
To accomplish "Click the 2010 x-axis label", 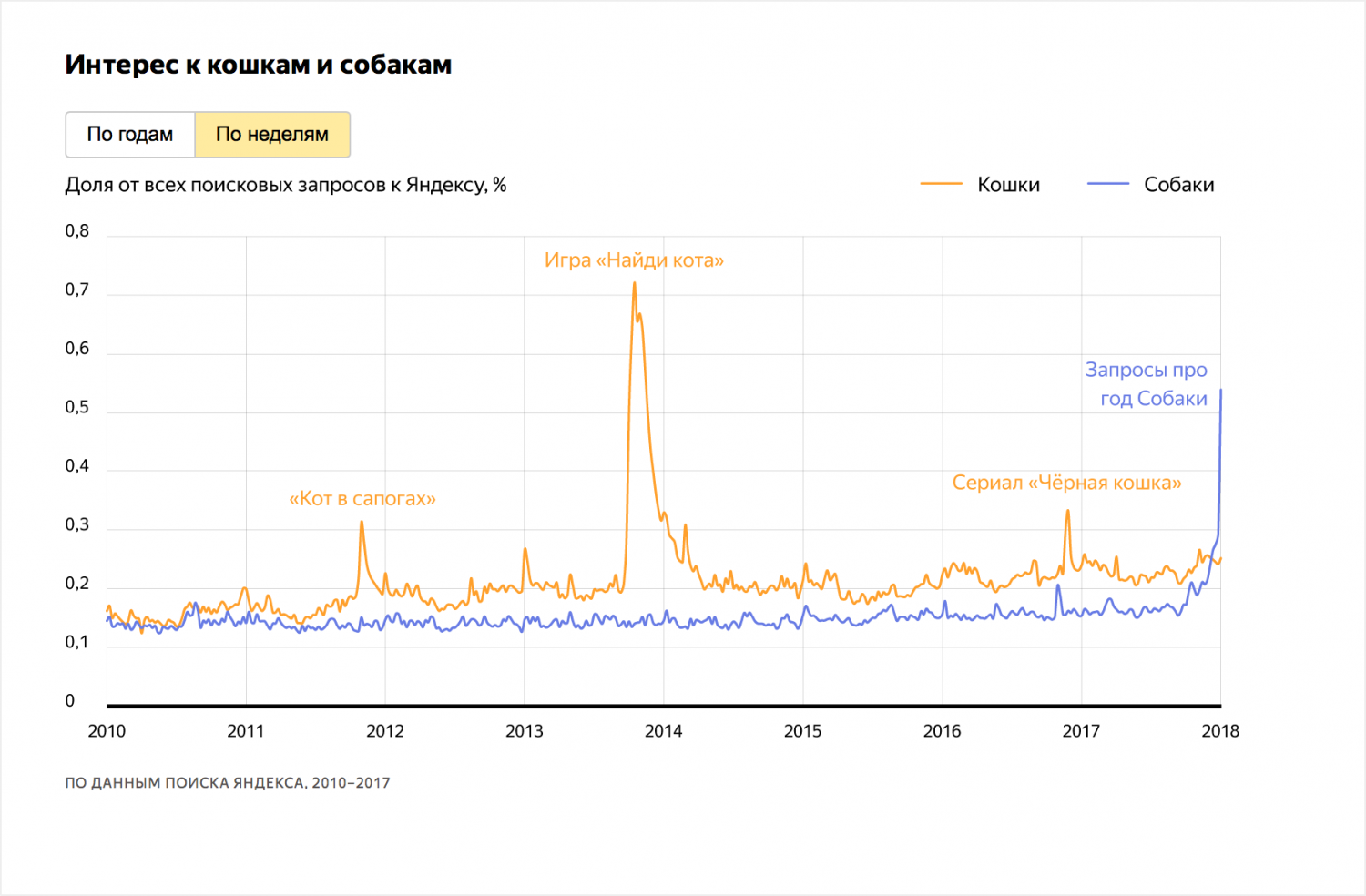I will tap(107, 731).
